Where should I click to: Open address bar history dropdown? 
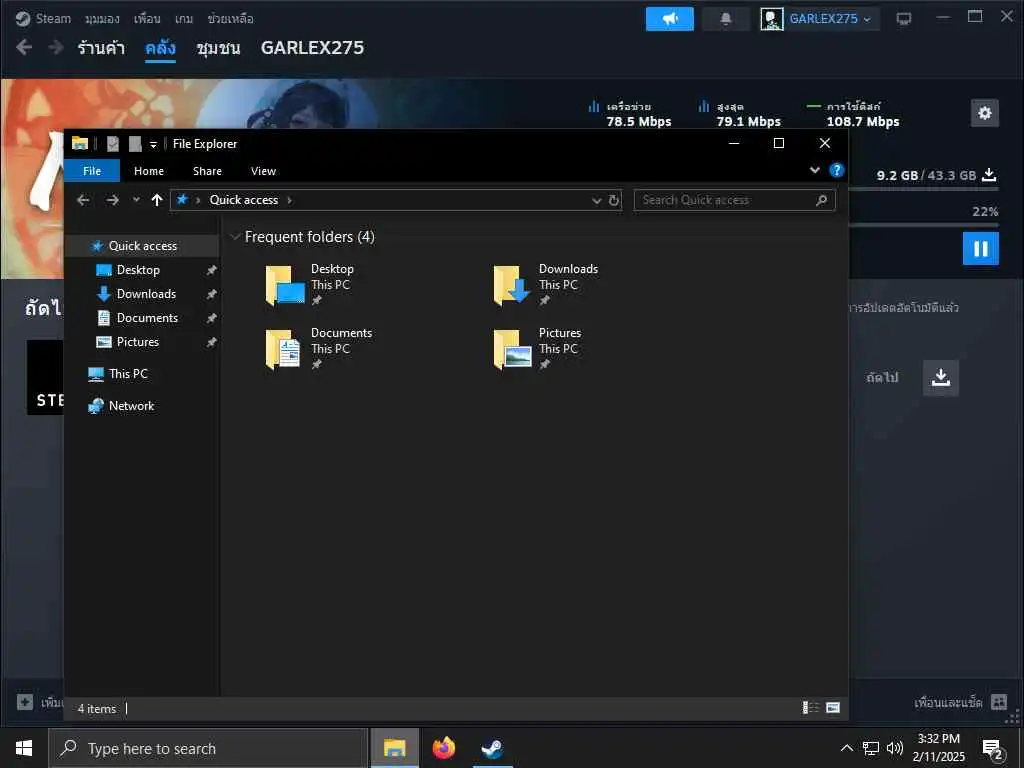[596, 200]
